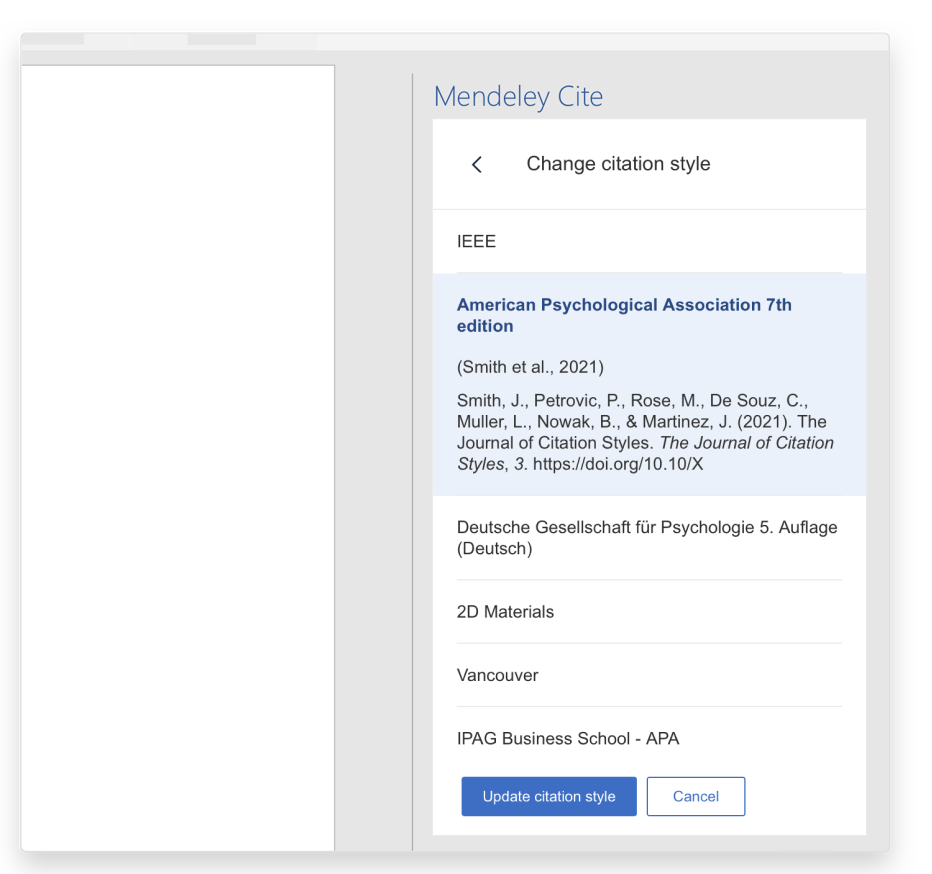The width and height of the screenshot is (932, 874).
Task: Click the Mendeley Cite panel title
Action: (x=518, y=97)
